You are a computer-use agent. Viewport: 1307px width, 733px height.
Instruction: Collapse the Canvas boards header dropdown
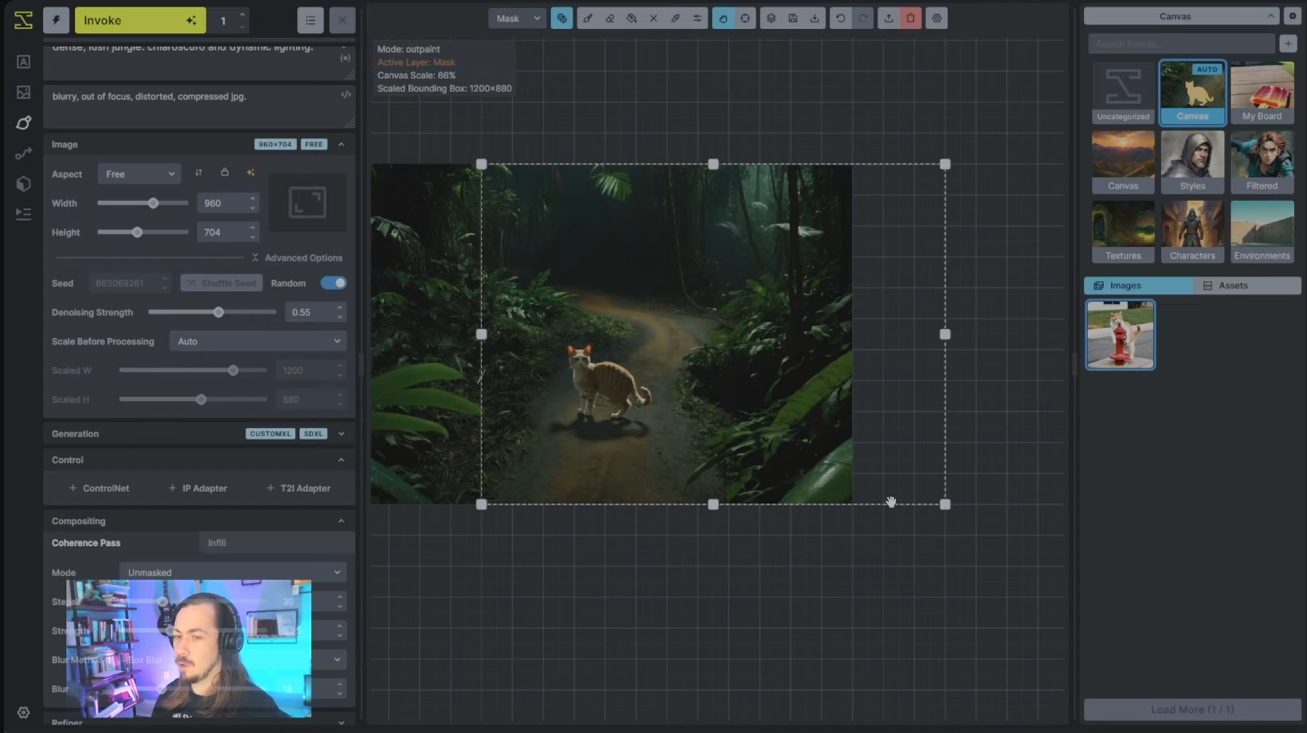pos(1181,17)
